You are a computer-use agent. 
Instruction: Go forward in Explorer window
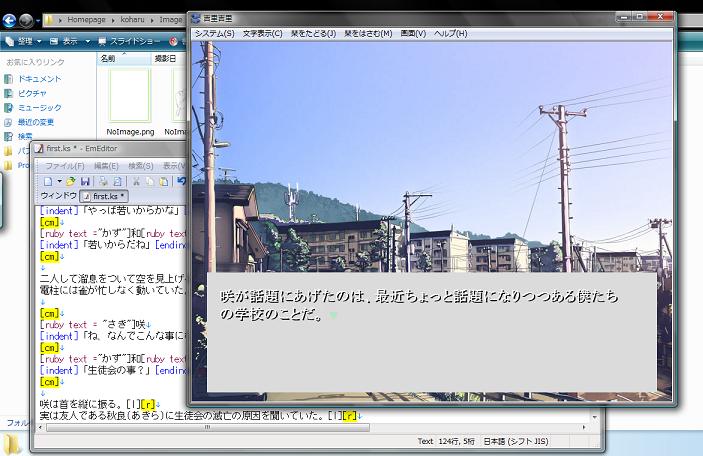tap(26, 20)
